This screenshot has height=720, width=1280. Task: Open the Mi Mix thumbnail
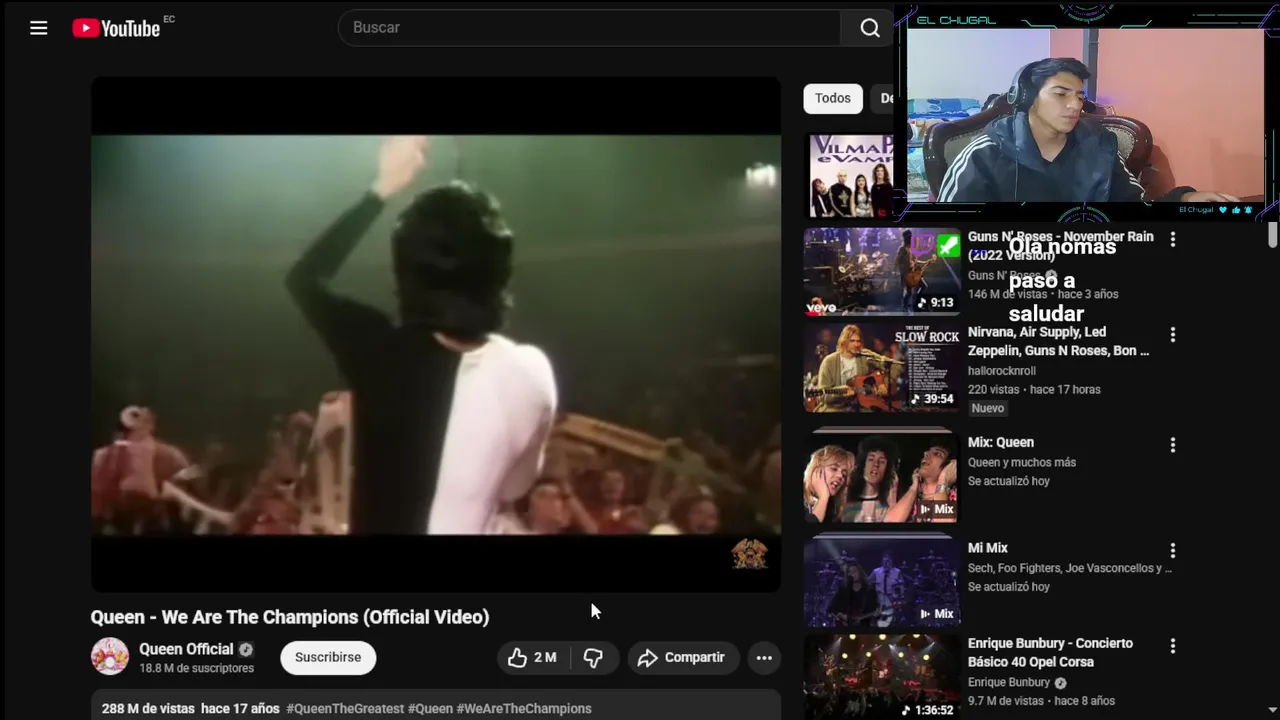tap(882, 583)
